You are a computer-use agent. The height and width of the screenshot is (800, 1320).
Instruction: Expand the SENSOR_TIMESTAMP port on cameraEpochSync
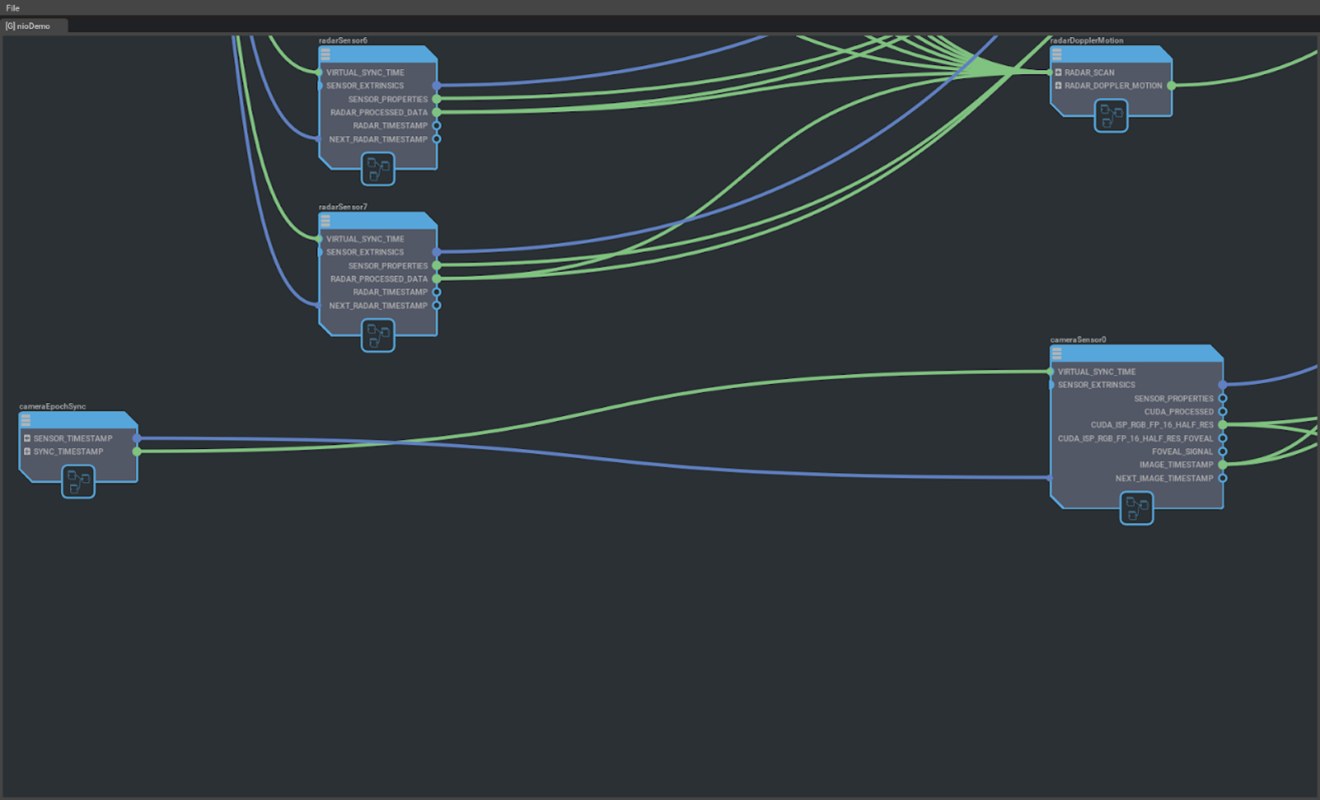point(28,438)
